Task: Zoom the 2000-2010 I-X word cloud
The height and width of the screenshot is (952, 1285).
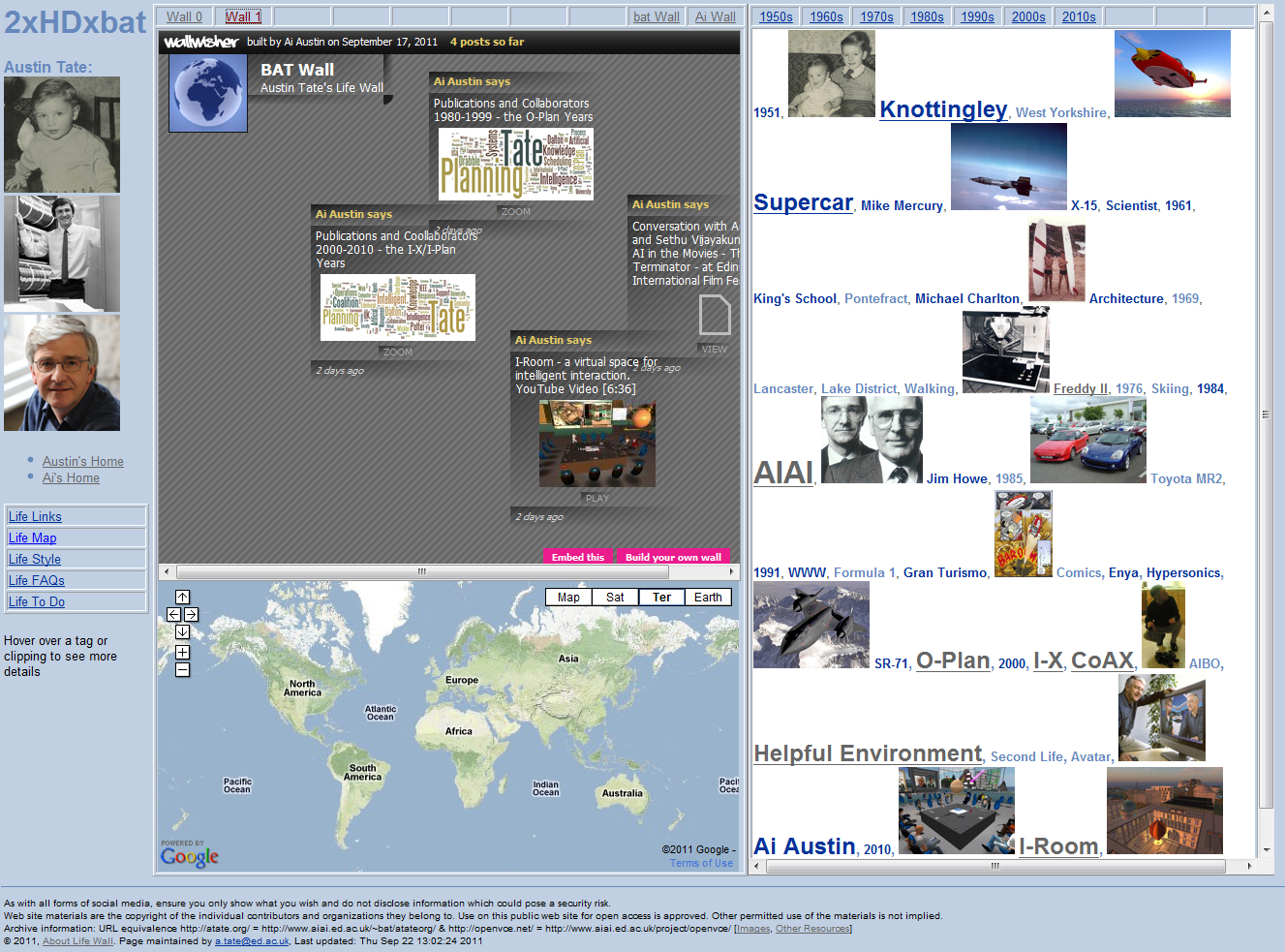Action: click(397, 352)
